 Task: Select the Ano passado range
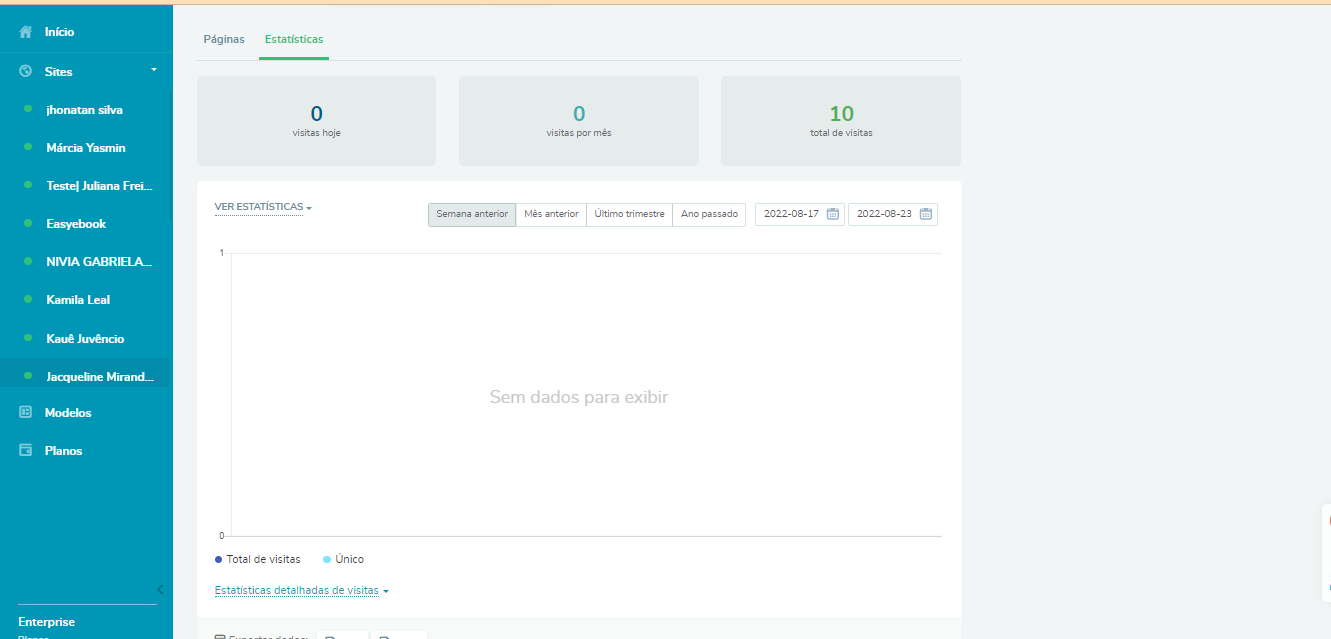point(709,214)
